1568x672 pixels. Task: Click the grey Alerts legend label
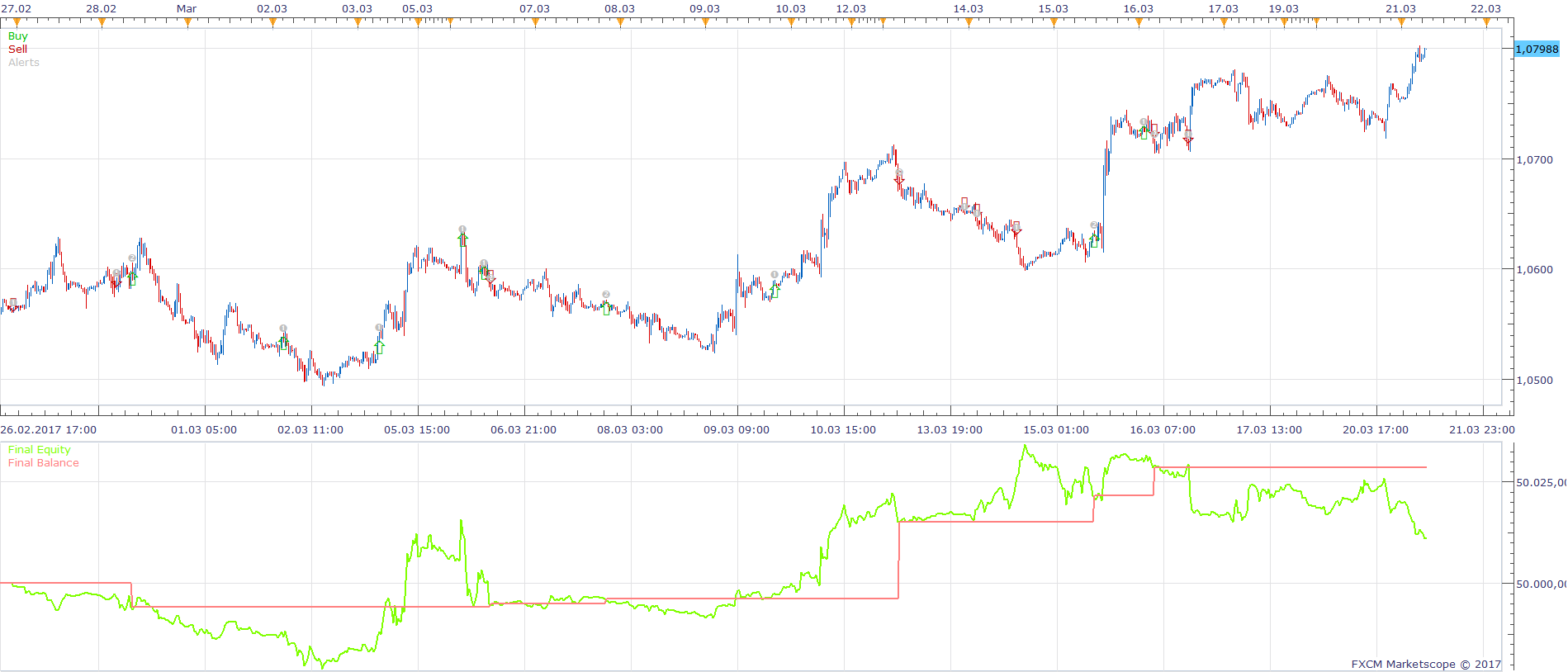[x=23, y=63]
